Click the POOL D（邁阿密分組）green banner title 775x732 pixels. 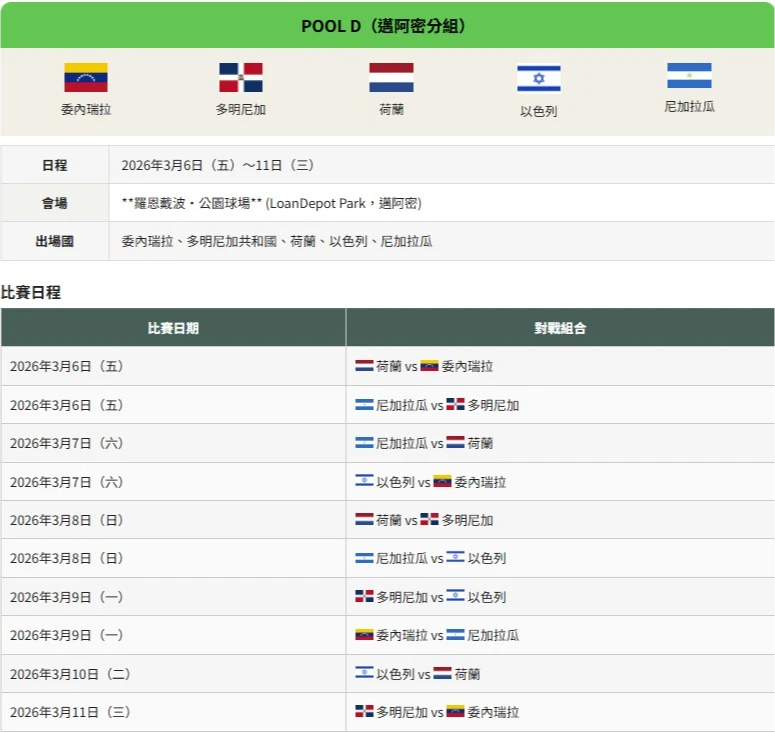(x=387, y=26)
